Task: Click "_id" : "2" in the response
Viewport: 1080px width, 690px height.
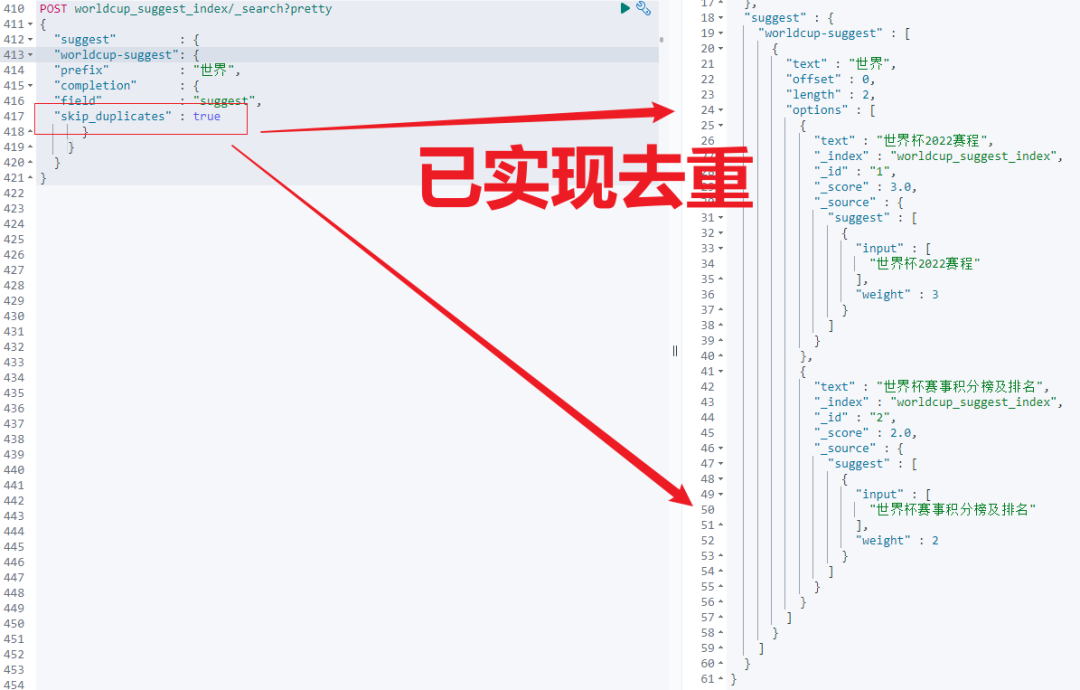Action: (855, 417)
